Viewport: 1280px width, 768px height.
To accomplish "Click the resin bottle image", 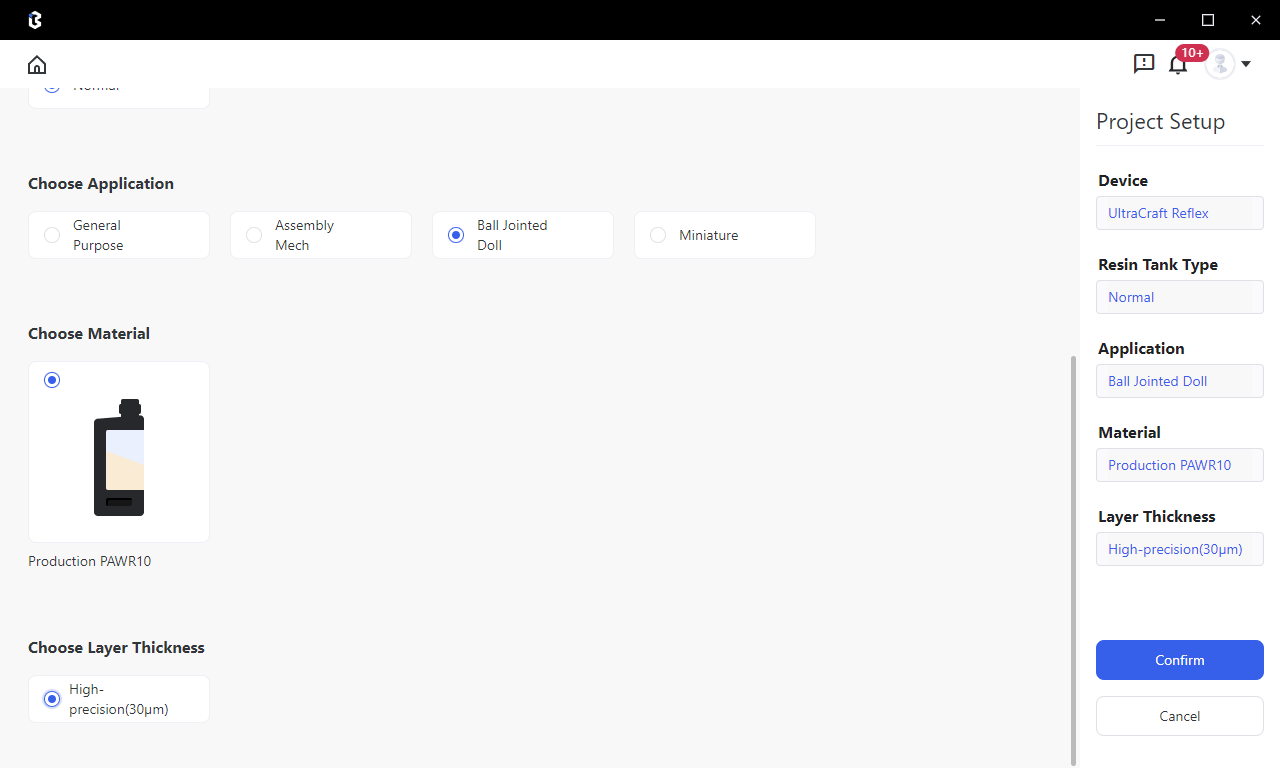I will 119,458.
